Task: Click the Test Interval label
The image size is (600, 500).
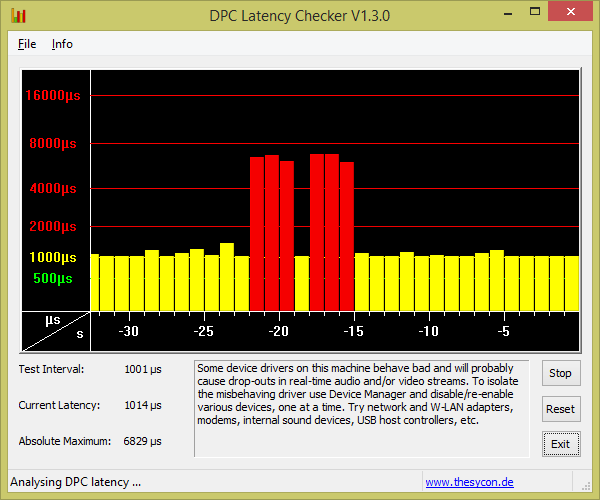Action: (x=51, y=370)
